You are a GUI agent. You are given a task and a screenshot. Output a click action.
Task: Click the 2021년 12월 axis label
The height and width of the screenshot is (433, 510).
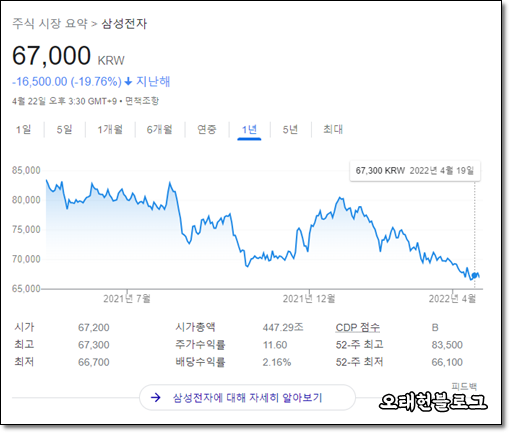coord(309,298)
